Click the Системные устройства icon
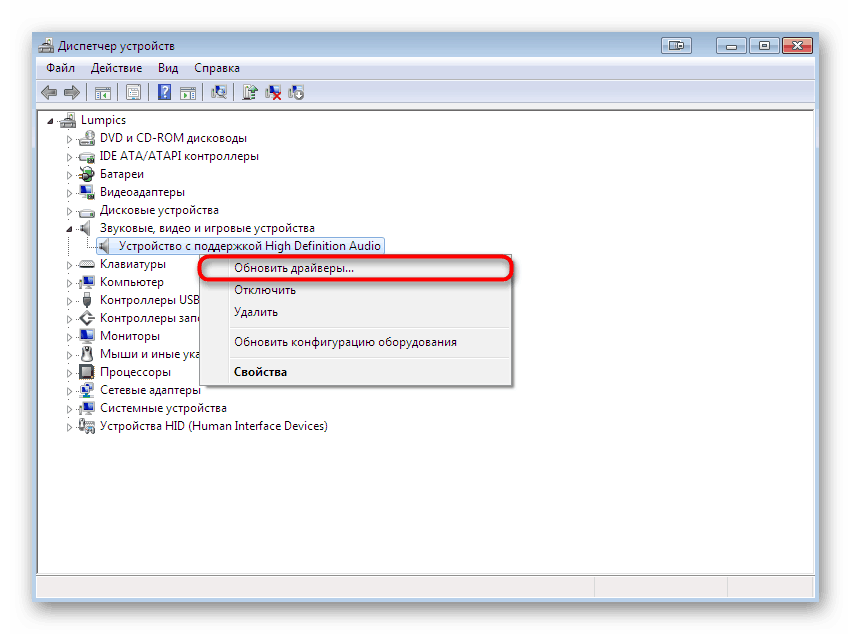 pyautogui.click(x=86, y=408)
